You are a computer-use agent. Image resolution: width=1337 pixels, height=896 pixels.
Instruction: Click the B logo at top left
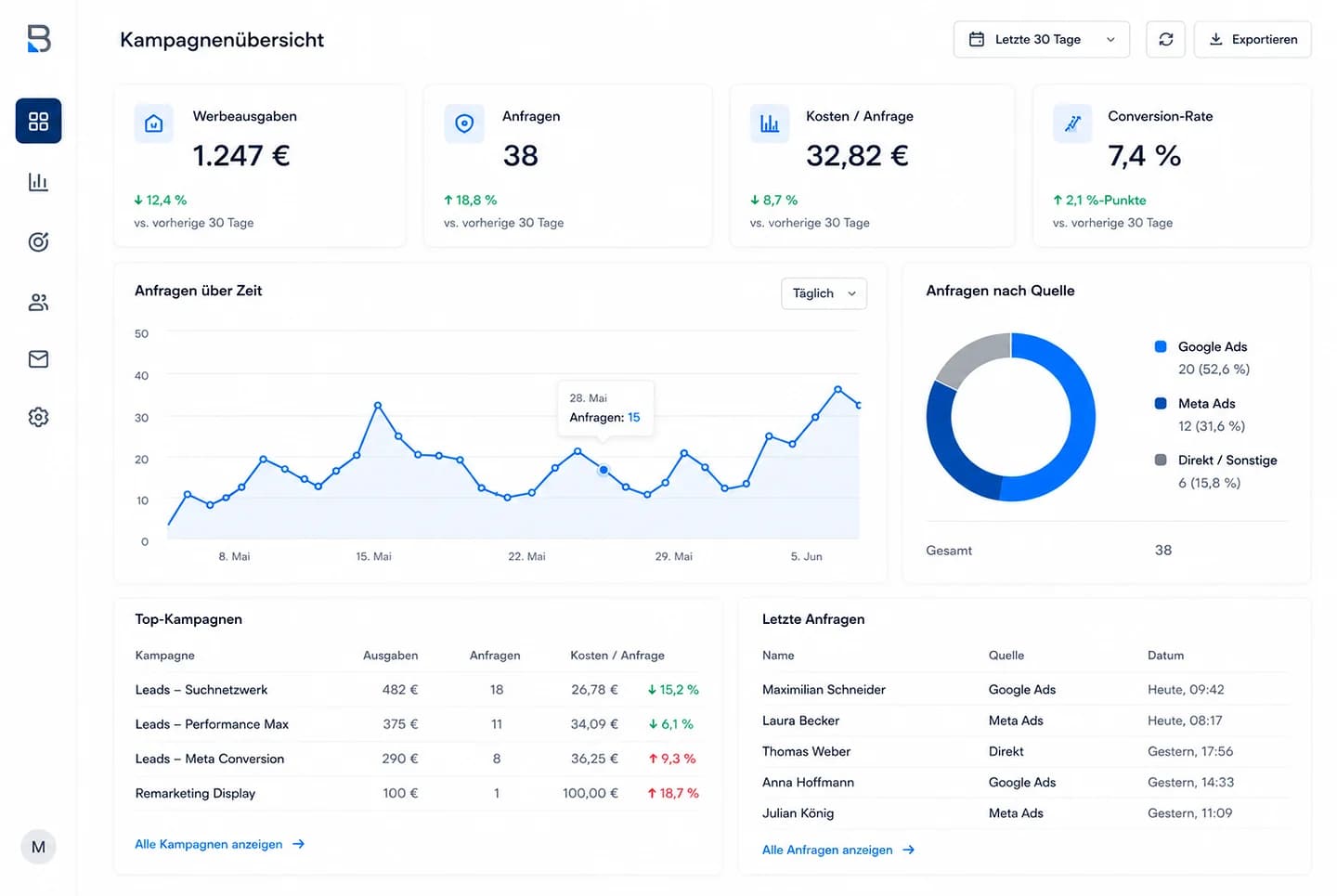(x=38, y=38)
